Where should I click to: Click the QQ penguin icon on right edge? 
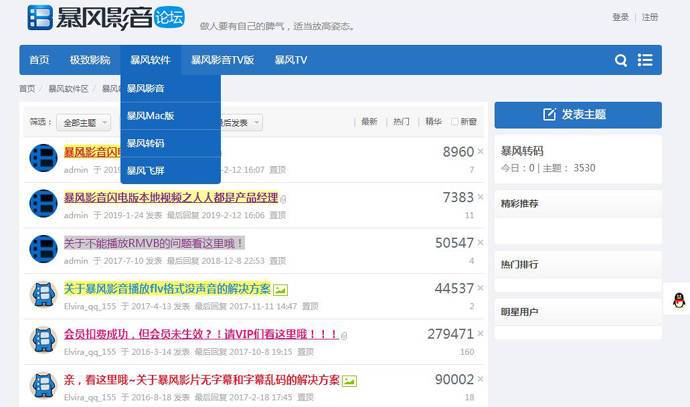tap(679, 300)
